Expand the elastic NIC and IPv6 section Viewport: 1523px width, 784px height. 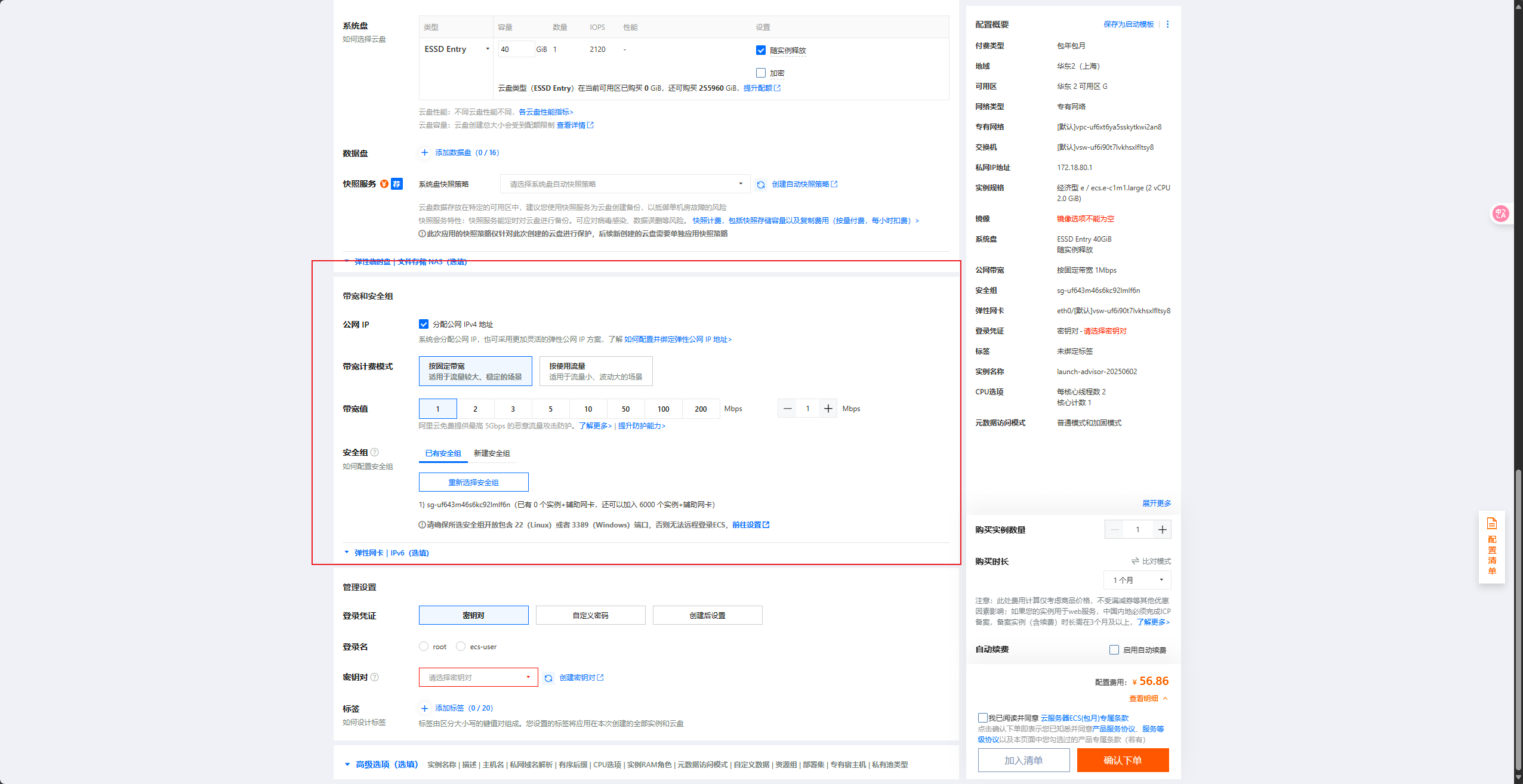(x=391, y=552)
